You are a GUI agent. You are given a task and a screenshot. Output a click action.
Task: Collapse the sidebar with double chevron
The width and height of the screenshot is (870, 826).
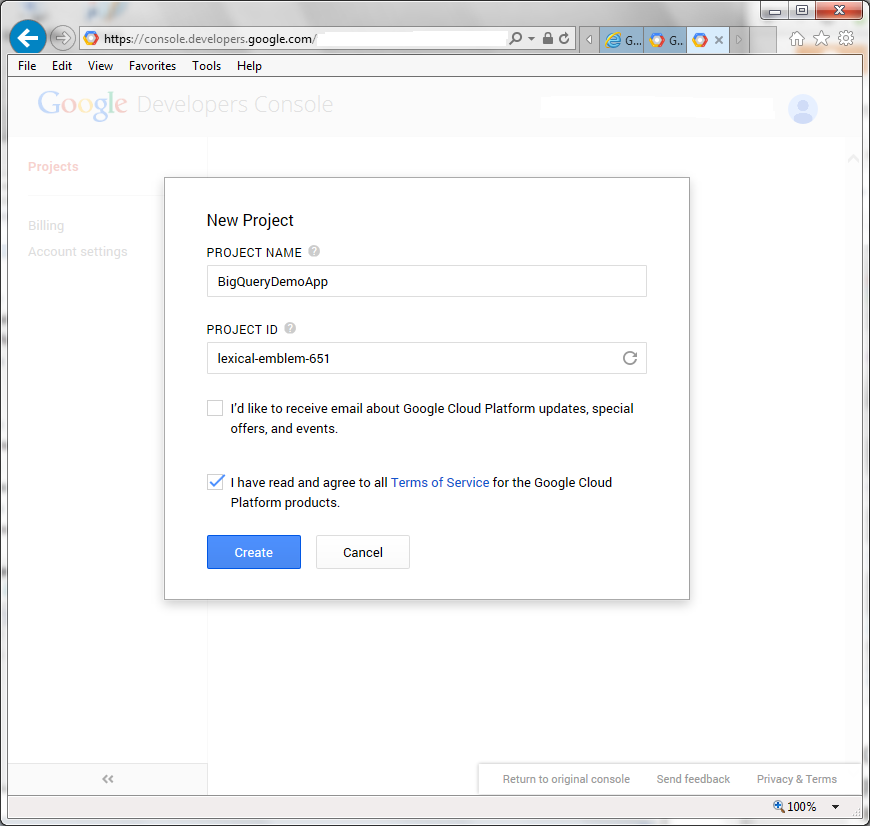(108, 779)
